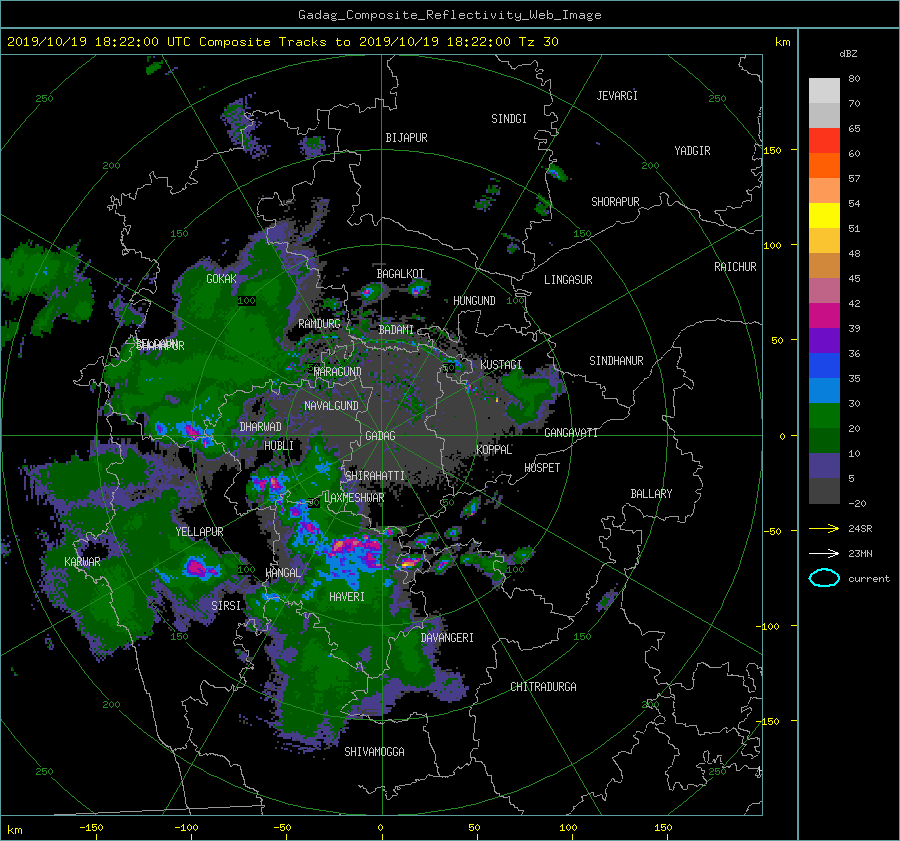The image size is (900, 841).
Task: Click the Gadag_Composite_Reflectivity_Web_Image title
Action: tap(449, 15)
